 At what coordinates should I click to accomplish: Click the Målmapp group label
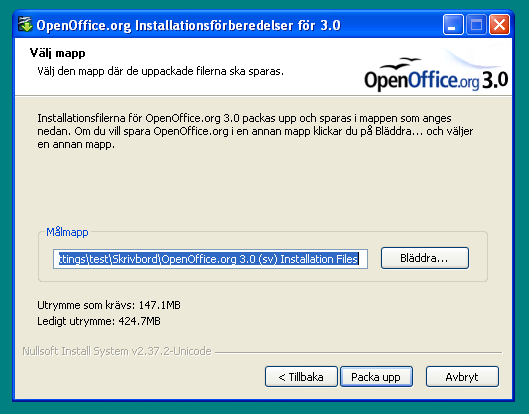tap(67, 232)
